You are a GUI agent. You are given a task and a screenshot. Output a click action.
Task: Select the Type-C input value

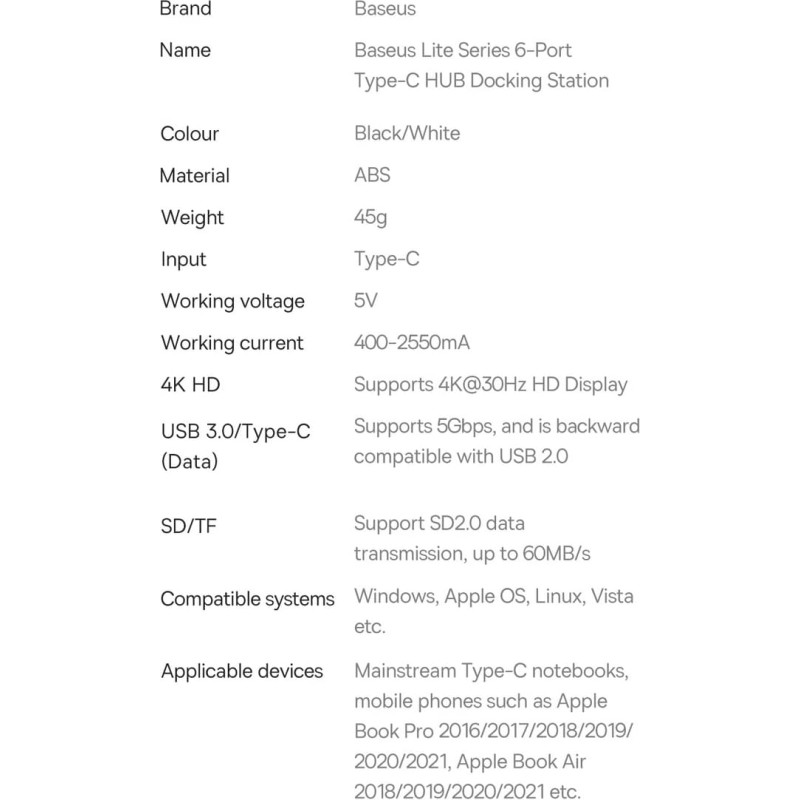point(387,259)
